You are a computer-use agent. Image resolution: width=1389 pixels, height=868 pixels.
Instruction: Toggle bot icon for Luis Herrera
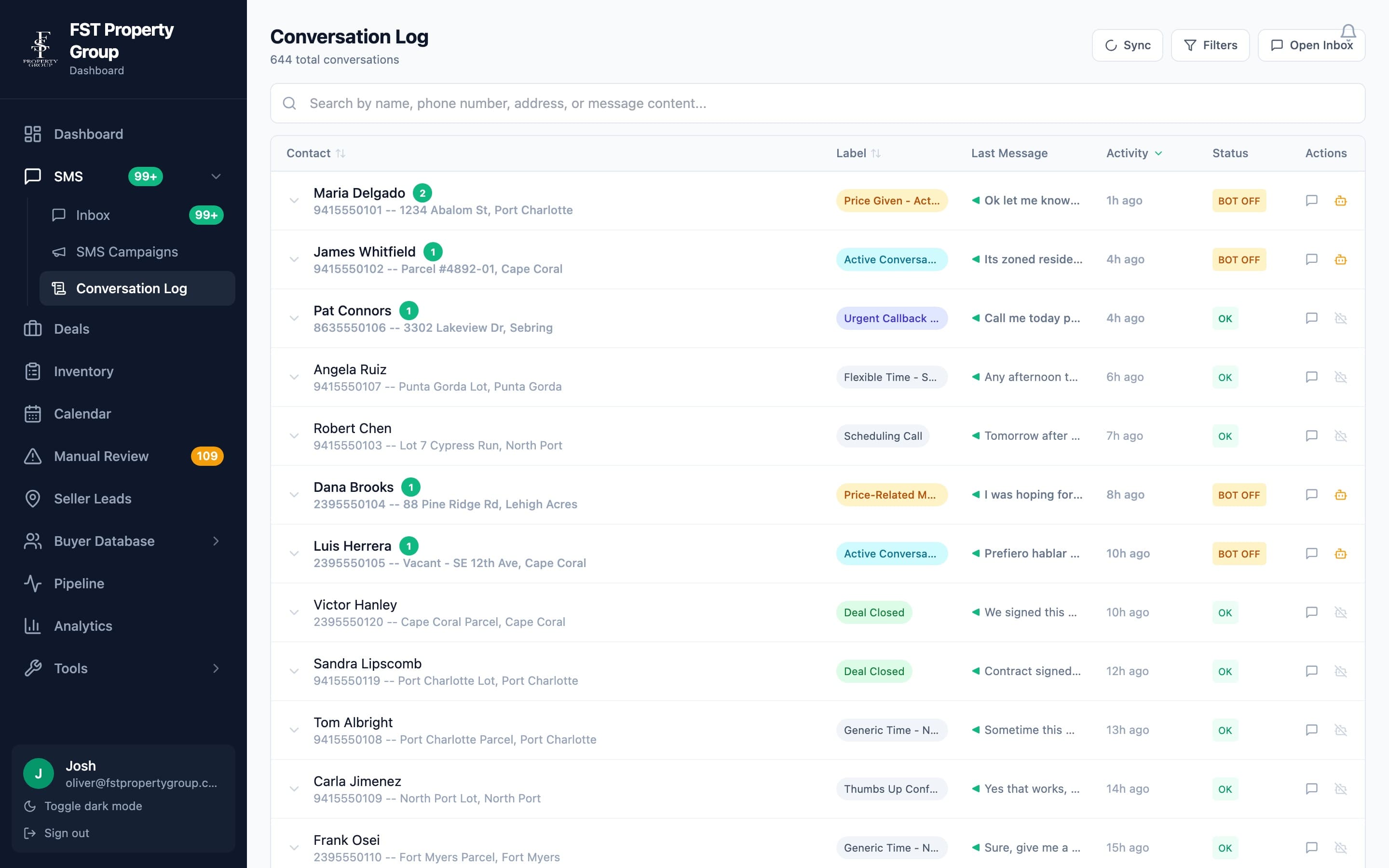click(1341, 554)
